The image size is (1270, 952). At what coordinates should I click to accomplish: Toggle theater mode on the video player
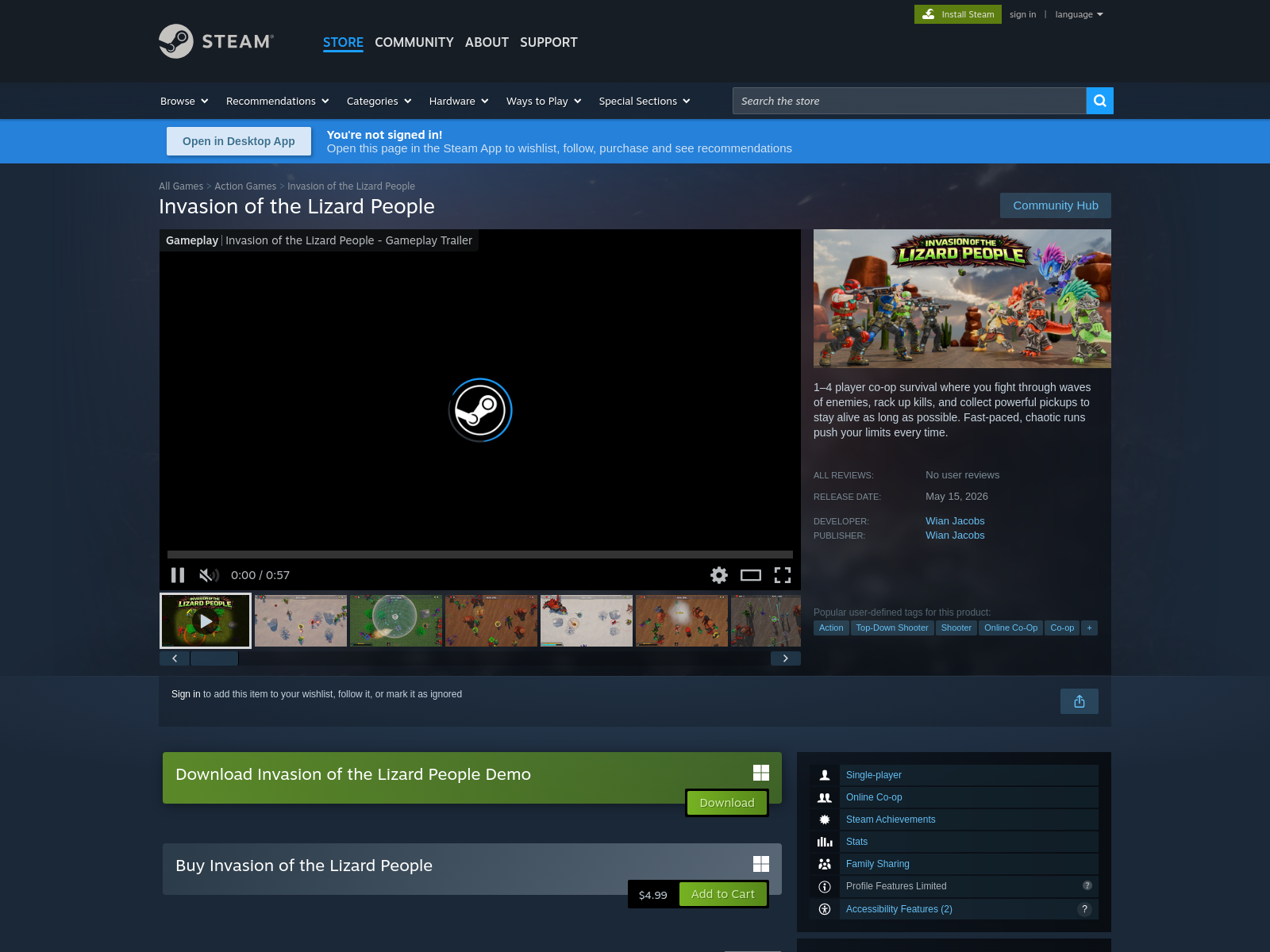click(x=751, y=575)
